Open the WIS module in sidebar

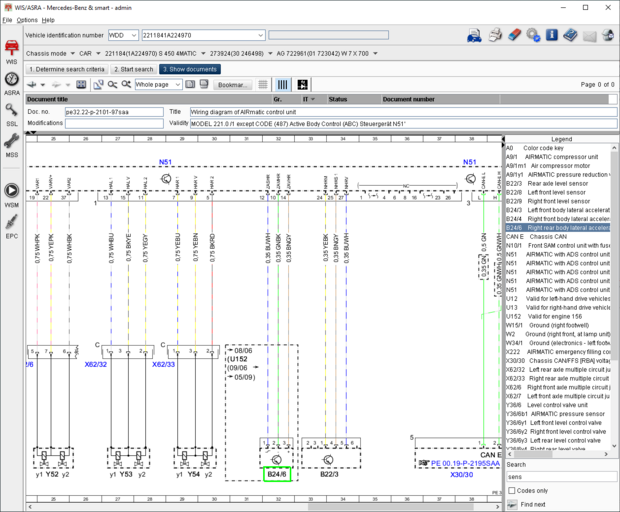11,52
